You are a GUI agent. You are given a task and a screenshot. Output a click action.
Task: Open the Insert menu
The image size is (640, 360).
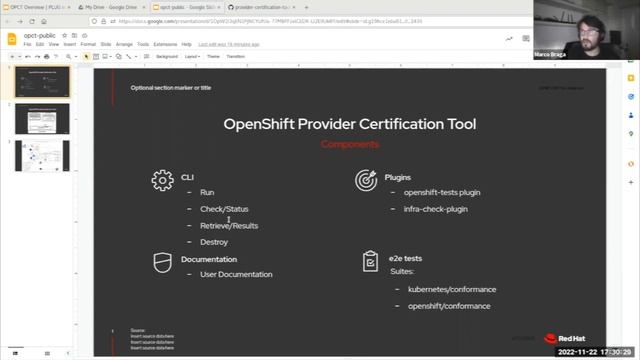tap(70, 44)
